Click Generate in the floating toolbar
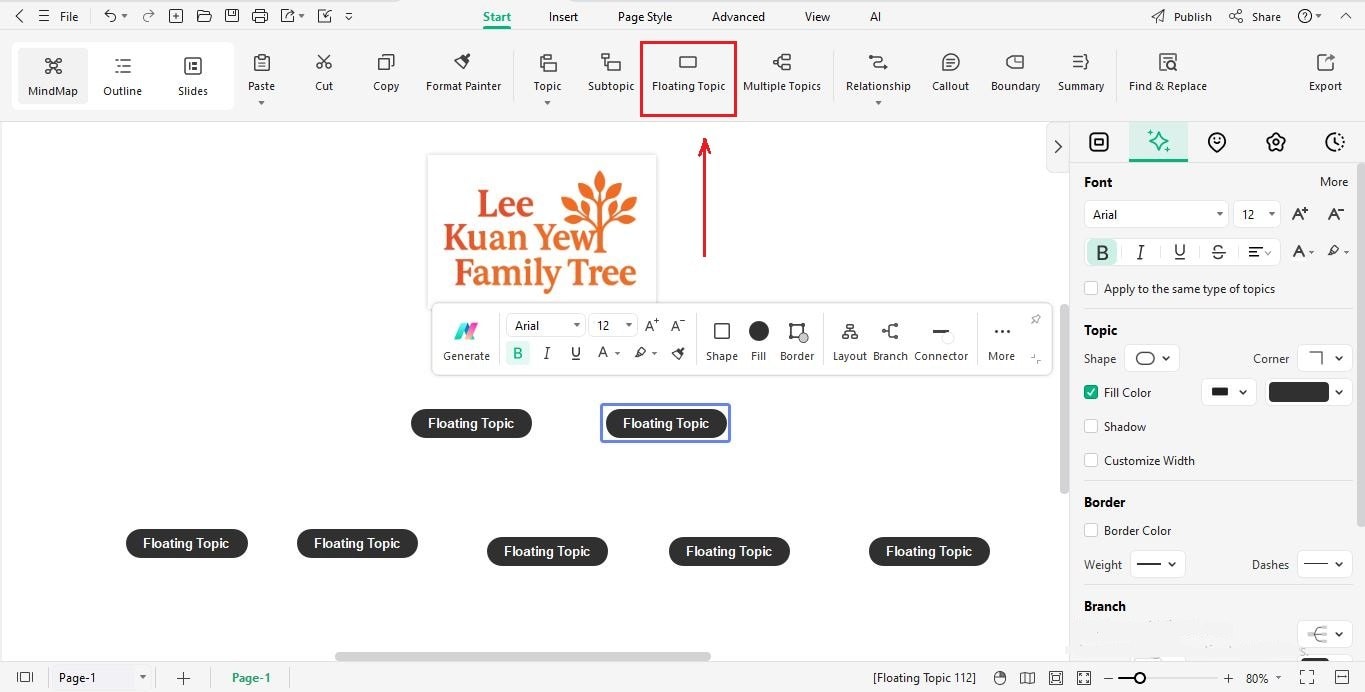The height and width of the screenshot is (692, 1365). [466, 340]
